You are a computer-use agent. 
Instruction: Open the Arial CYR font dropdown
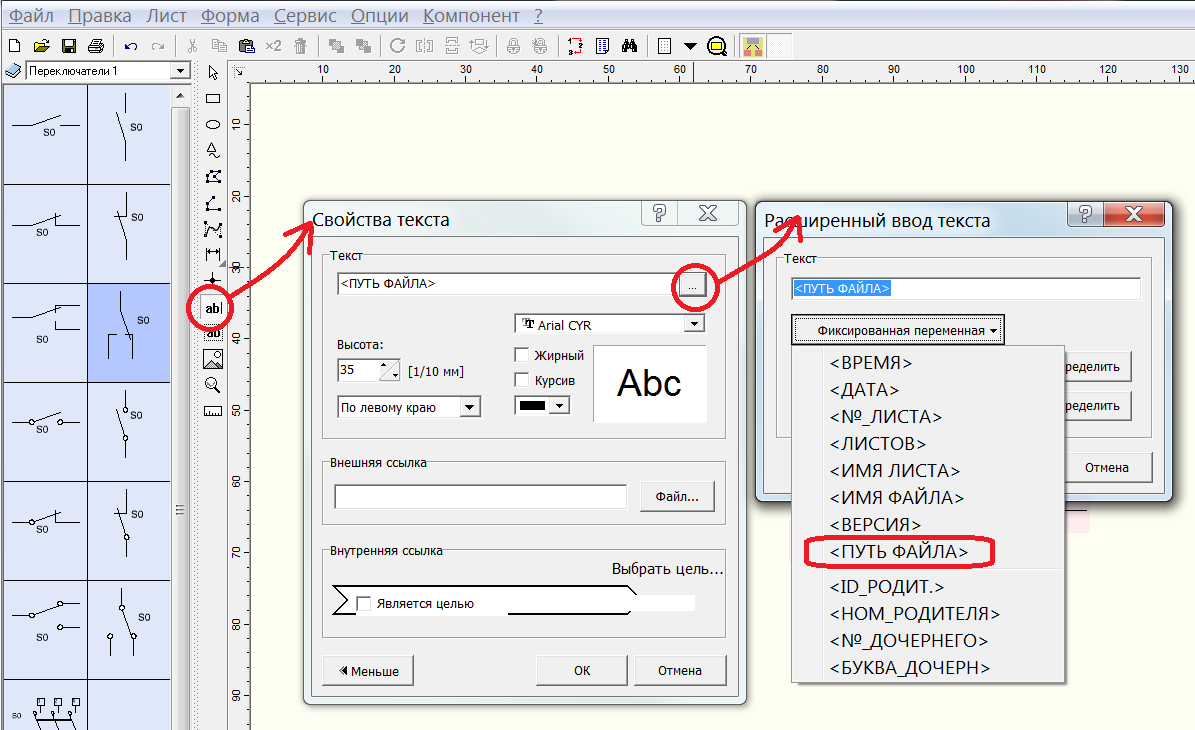click(x=694, y=325)
